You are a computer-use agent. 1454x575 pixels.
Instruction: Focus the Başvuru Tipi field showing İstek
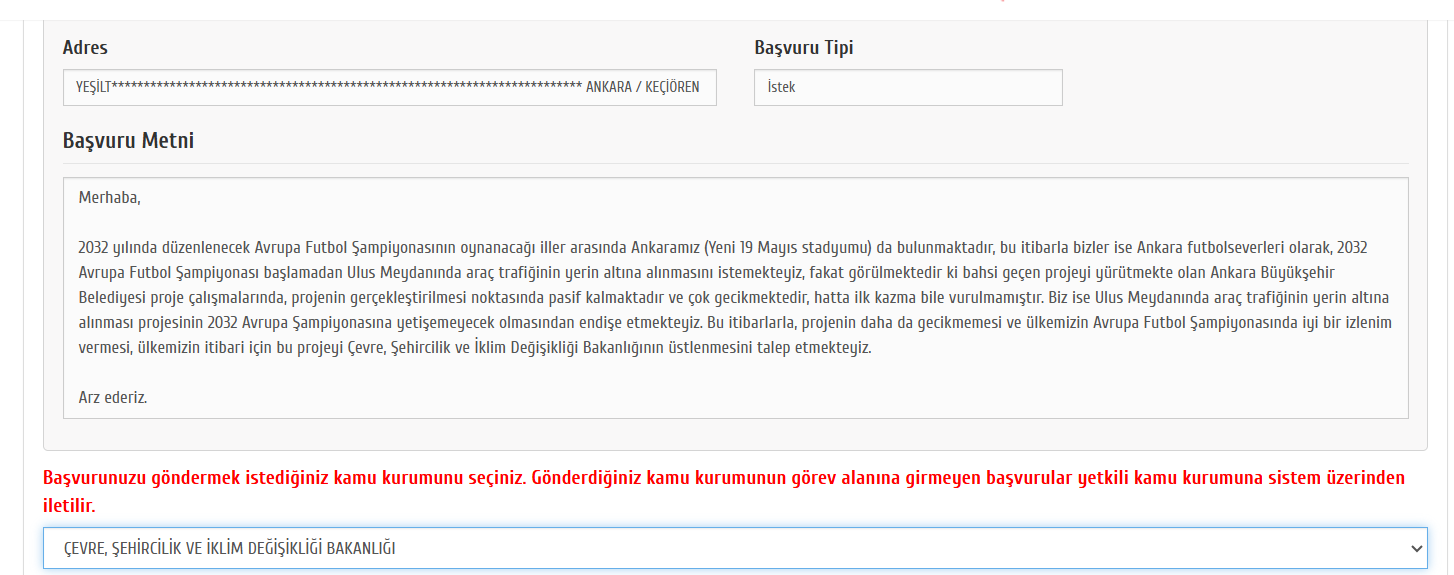[x=907, y=87]
